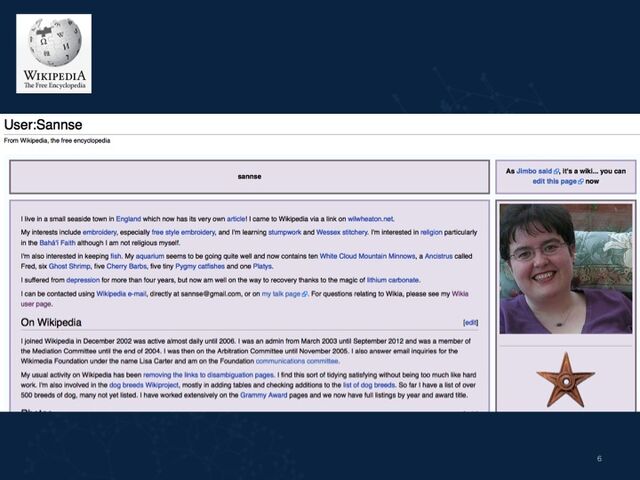
Task: Follow the Ancistrus link
Action: 439,256
